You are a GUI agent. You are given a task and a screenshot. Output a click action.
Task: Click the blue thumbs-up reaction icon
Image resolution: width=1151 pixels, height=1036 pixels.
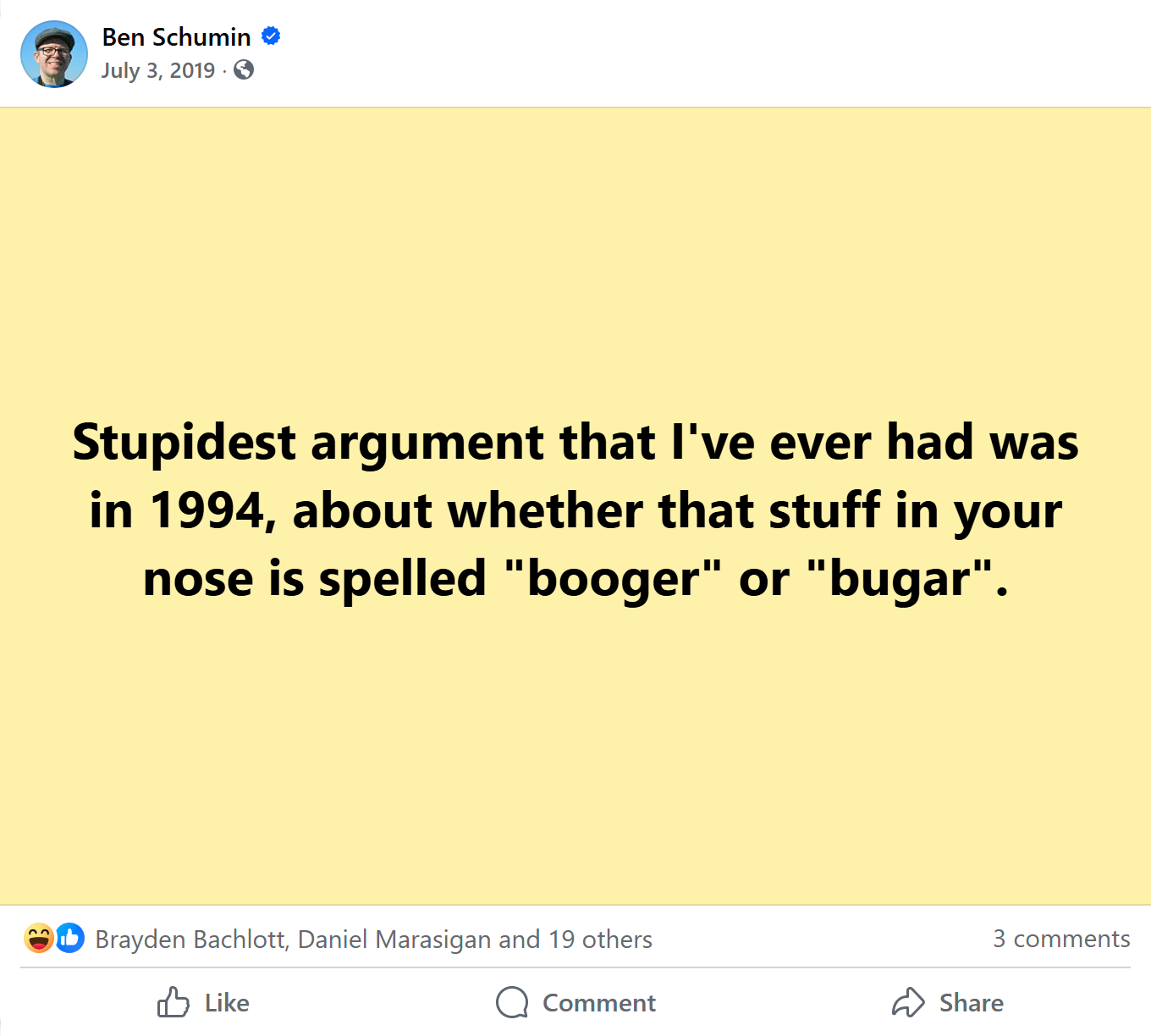(x=71, y=938)
